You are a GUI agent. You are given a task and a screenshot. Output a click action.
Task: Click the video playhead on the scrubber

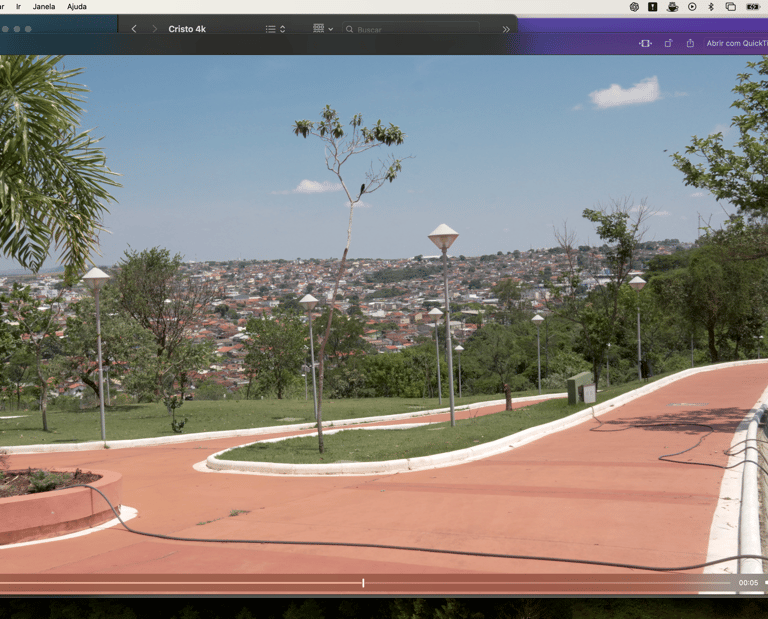tap(363, 583)
